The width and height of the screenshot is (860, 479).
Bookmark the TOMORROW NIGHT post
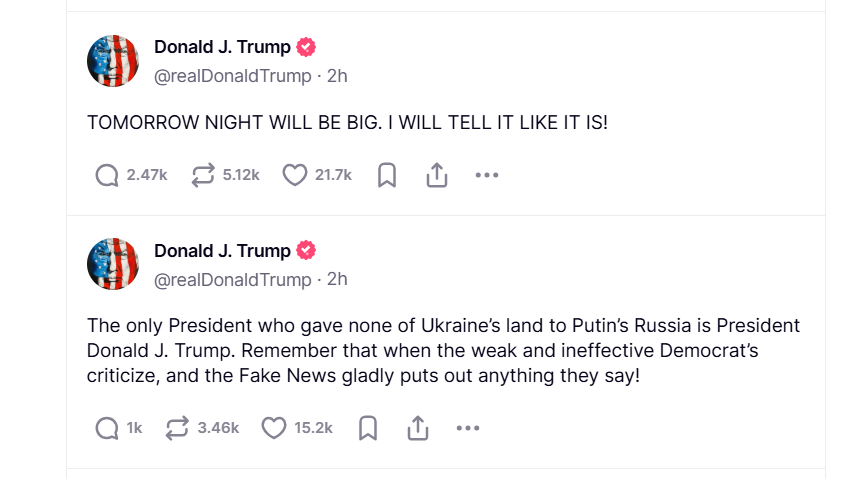[387, 175]
